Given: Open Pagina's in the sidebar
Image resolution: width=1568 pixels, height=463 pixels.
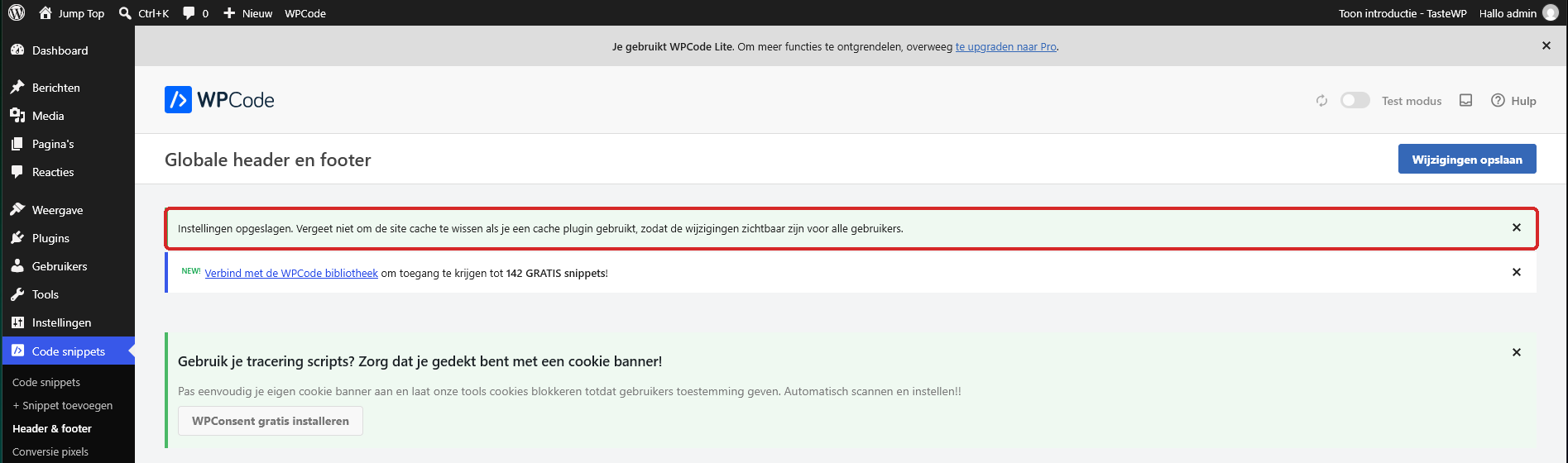Looking at the screenshot, I should (x=67, y=144).
